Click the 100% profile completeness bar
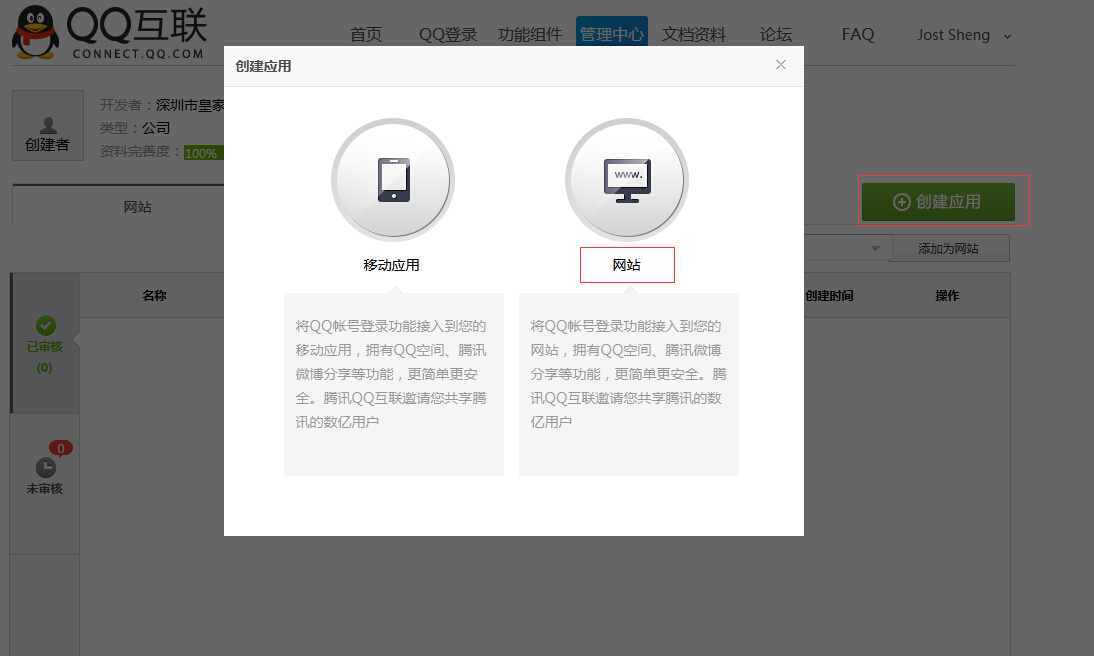Viewport: 1094px width, 656px height. (203, 153)
